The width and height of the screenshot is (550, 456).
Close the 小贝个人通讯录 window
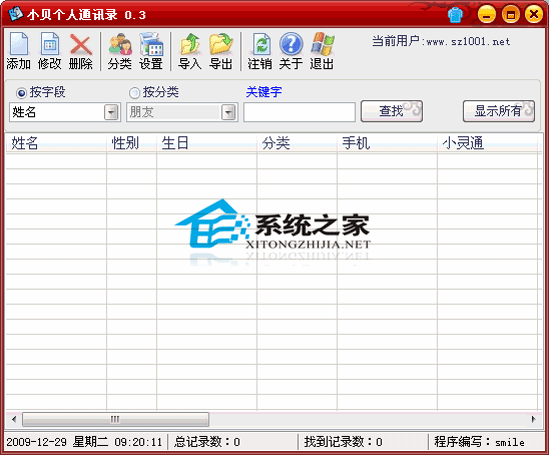534,15
